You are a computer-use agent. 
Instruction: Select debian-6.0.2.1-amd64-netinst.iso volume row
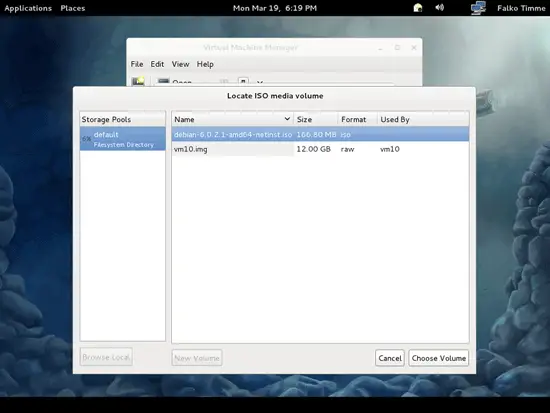pos(320,134)
